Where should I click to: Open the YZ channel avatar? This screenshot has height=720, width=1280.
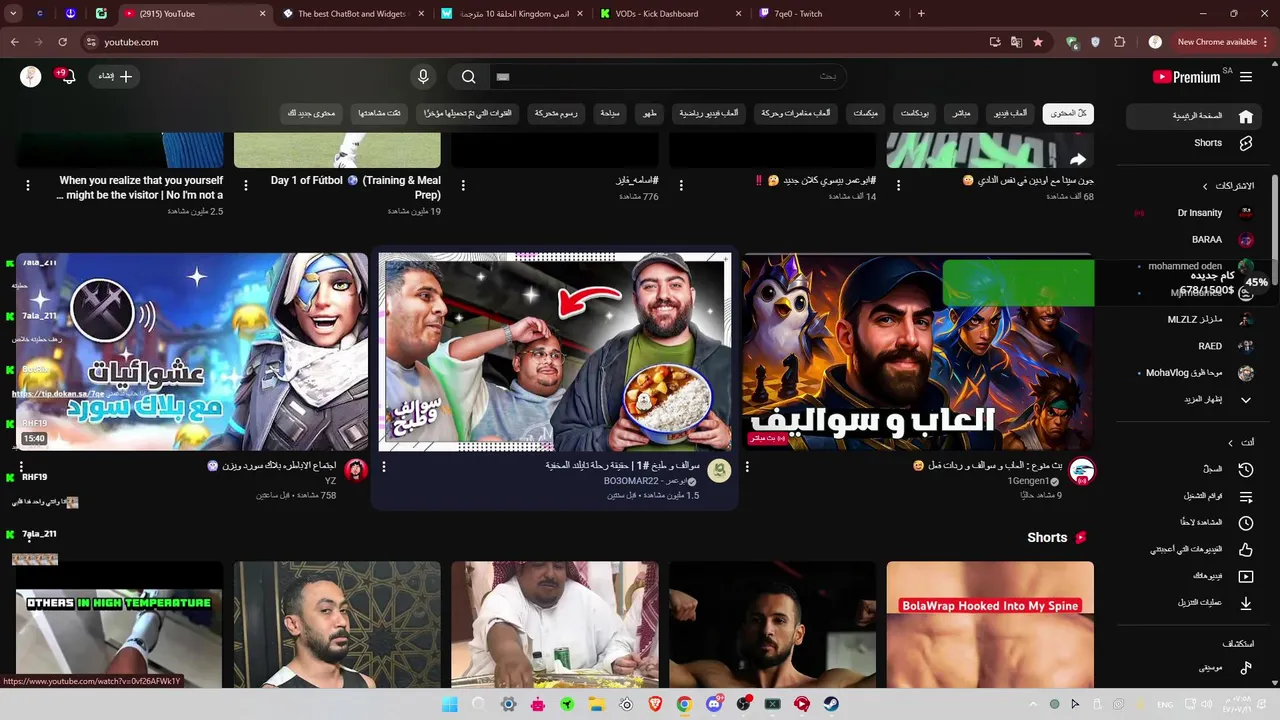click(356, 471)
